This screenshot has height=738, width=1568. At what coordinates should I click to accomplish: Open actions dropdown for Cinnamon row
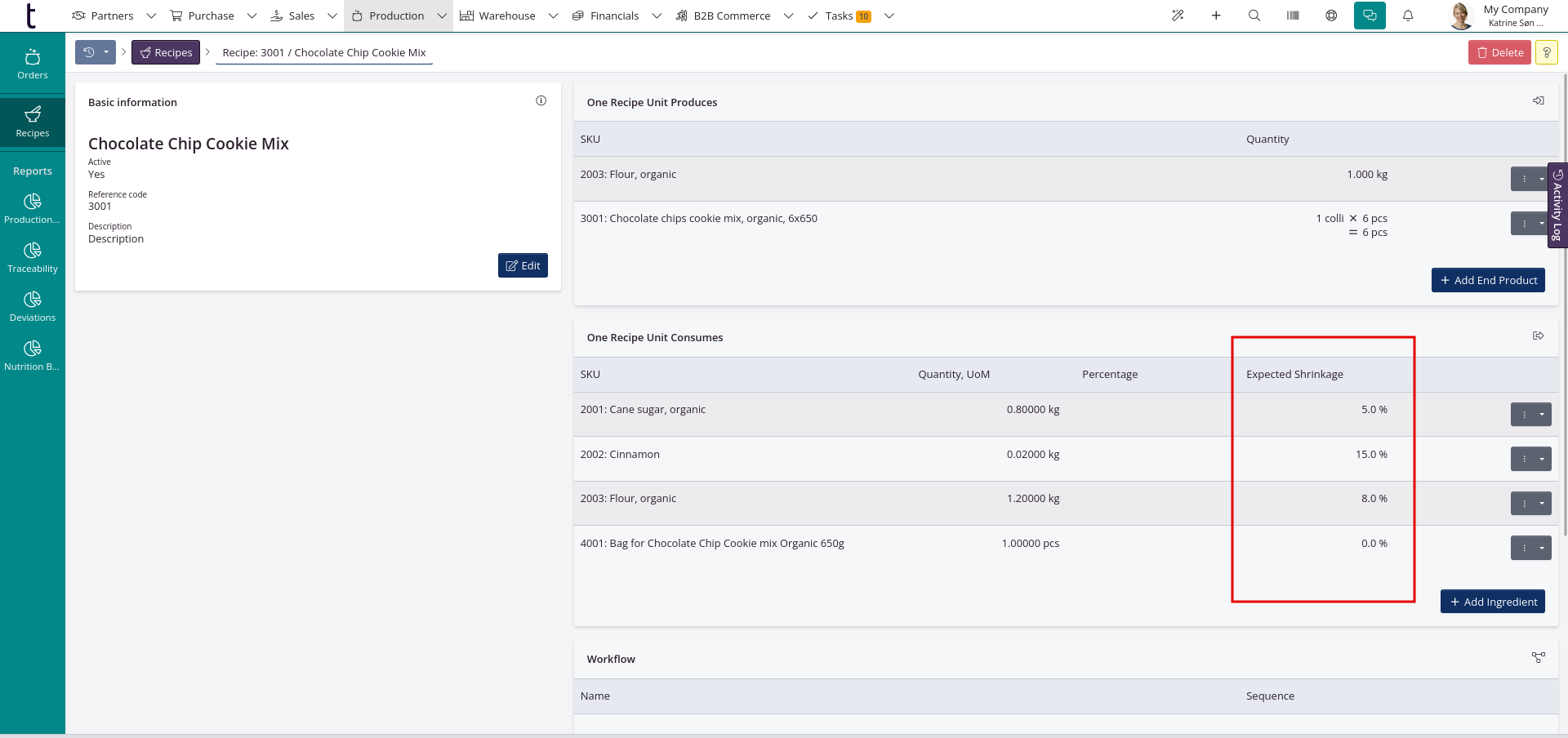coord(1541,459)
